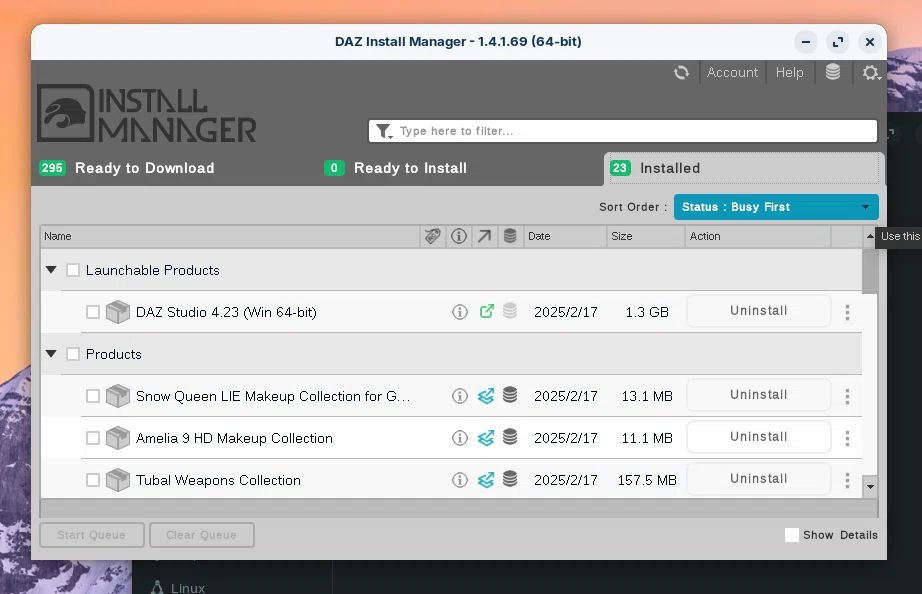Viewport: 922px width, 594px height.
Task: Open more options menu for Snow Queen row
Action: coord(847,396)
